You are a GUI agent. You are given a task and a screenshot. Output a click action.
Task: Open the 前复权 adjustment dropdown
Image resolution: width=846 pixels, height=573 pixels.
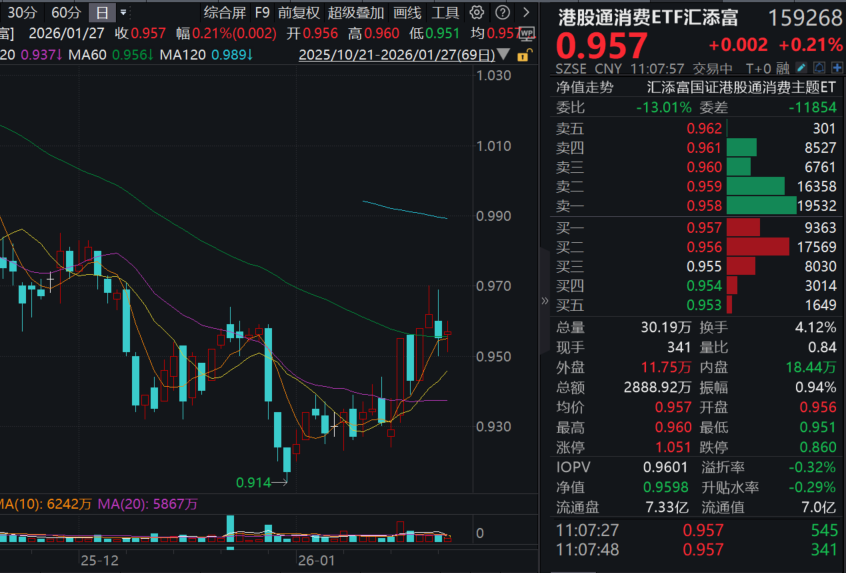(299, 13)
